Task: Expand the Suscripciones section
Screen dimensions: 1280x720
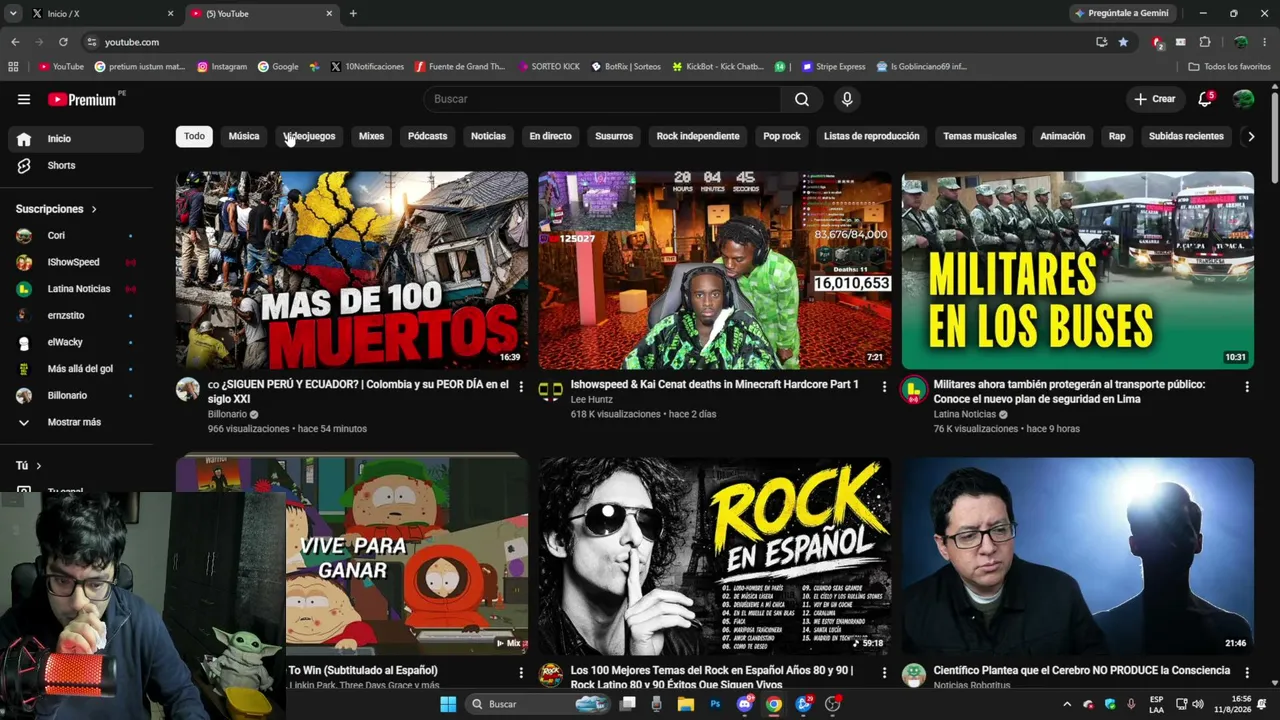Action: tap(57, 209)
